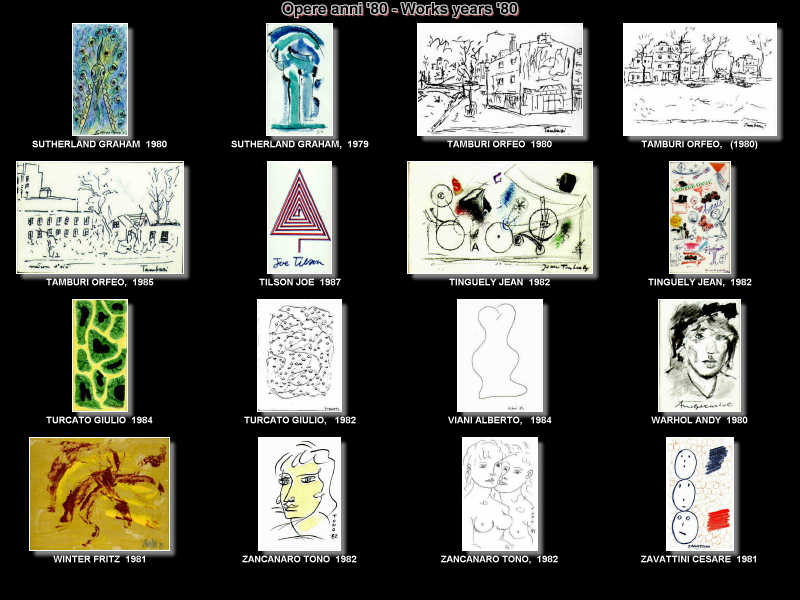Image resolution: width=800 pixels, height=600 pixels.
Task: Select the Tamburi Orfeo 1980 street sketch
Action: [x=499, y=79]
